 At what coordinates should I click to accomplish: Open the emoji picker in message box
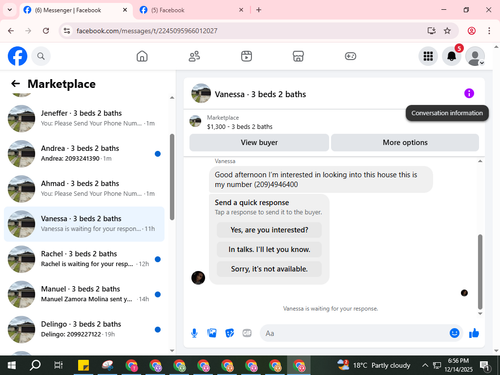point(454,333)
